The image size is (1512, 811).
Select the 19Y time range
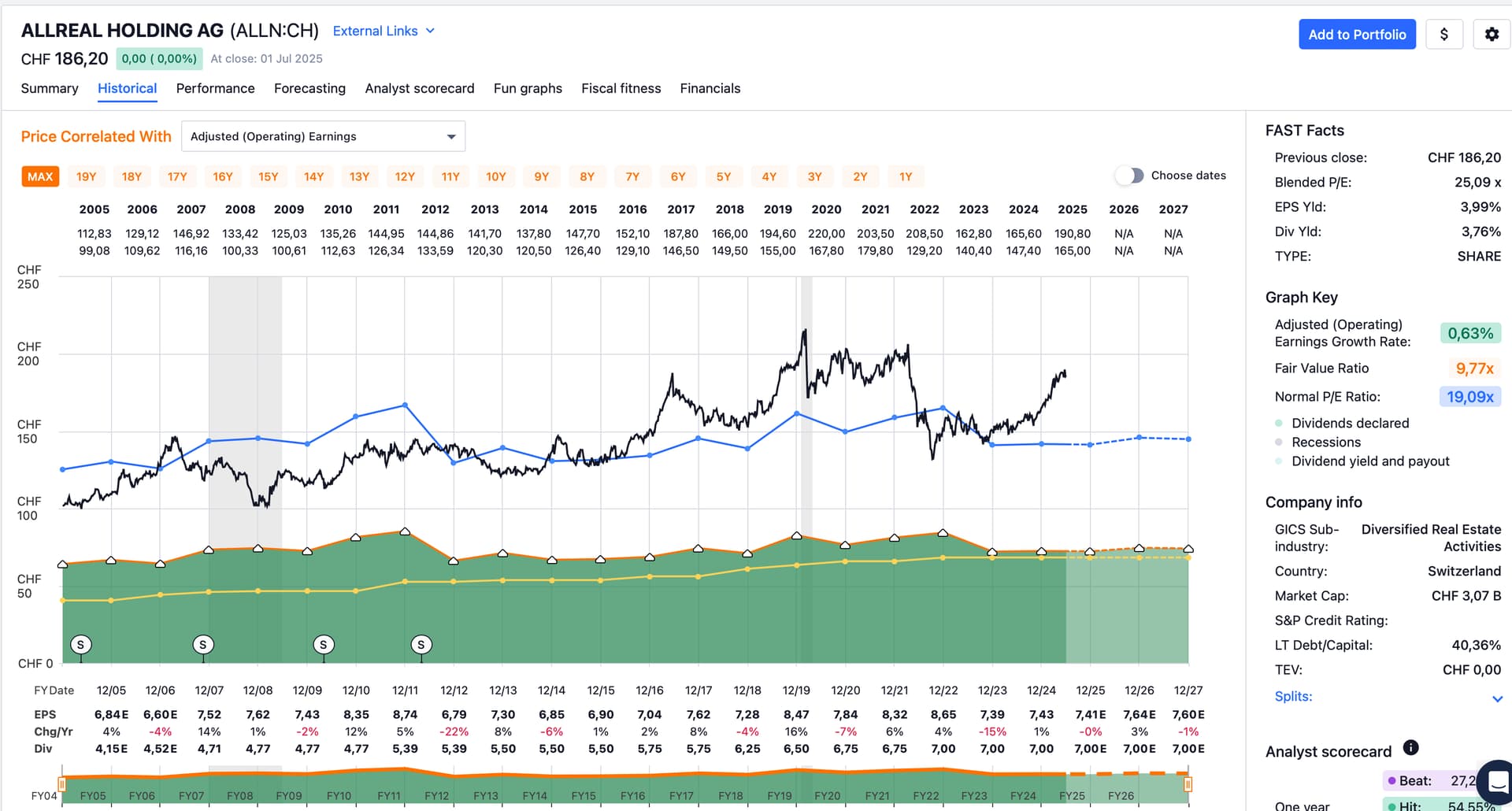86,176
